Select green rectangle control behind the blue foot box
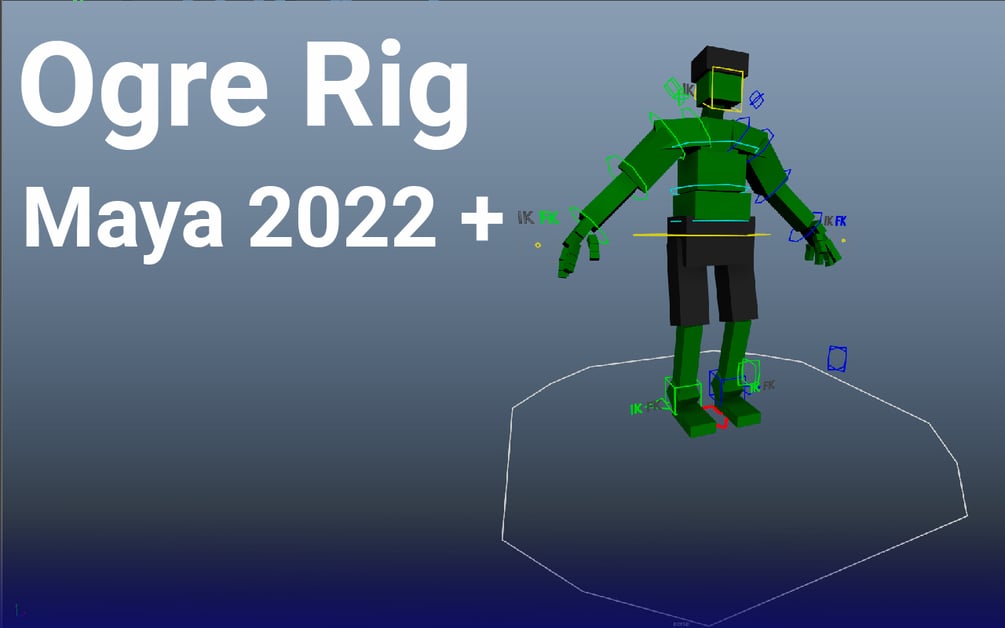This screenshot has height=628, width=1005. point(748,372)
